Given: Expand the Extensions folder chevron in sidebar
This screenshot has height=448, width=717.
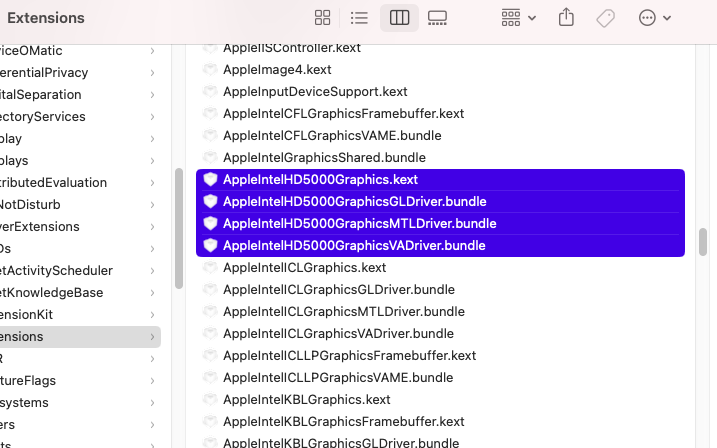Looking at the screenshot, I should 152,337.
